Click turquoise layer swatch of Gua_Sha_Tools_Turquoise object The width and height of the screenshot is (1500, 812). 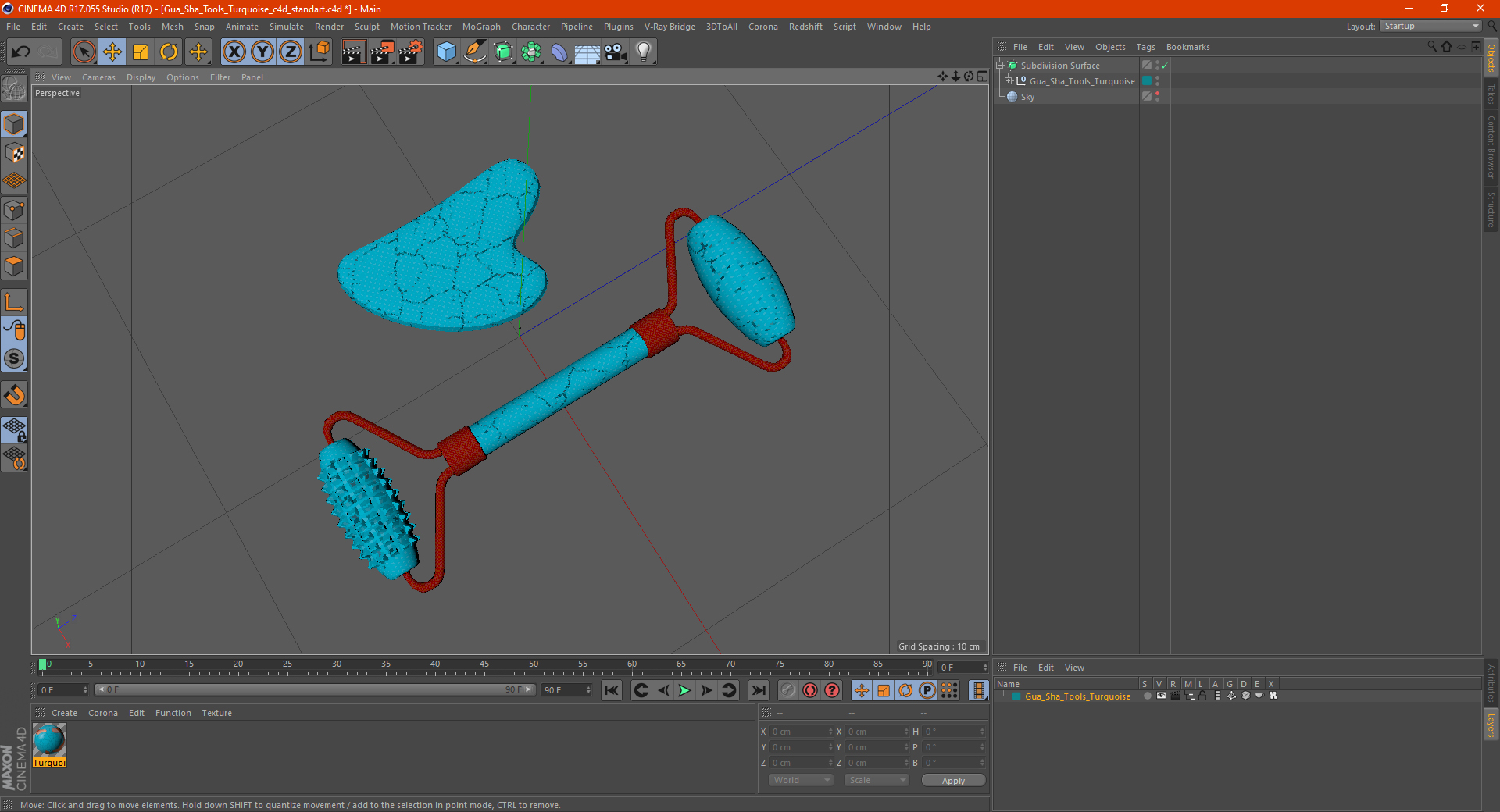click(1147, 81)
